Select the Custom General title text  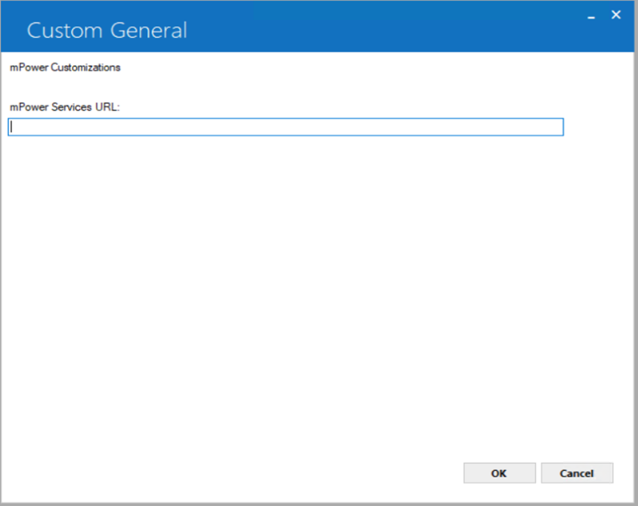pyautogui.click(x=107, y=31)
